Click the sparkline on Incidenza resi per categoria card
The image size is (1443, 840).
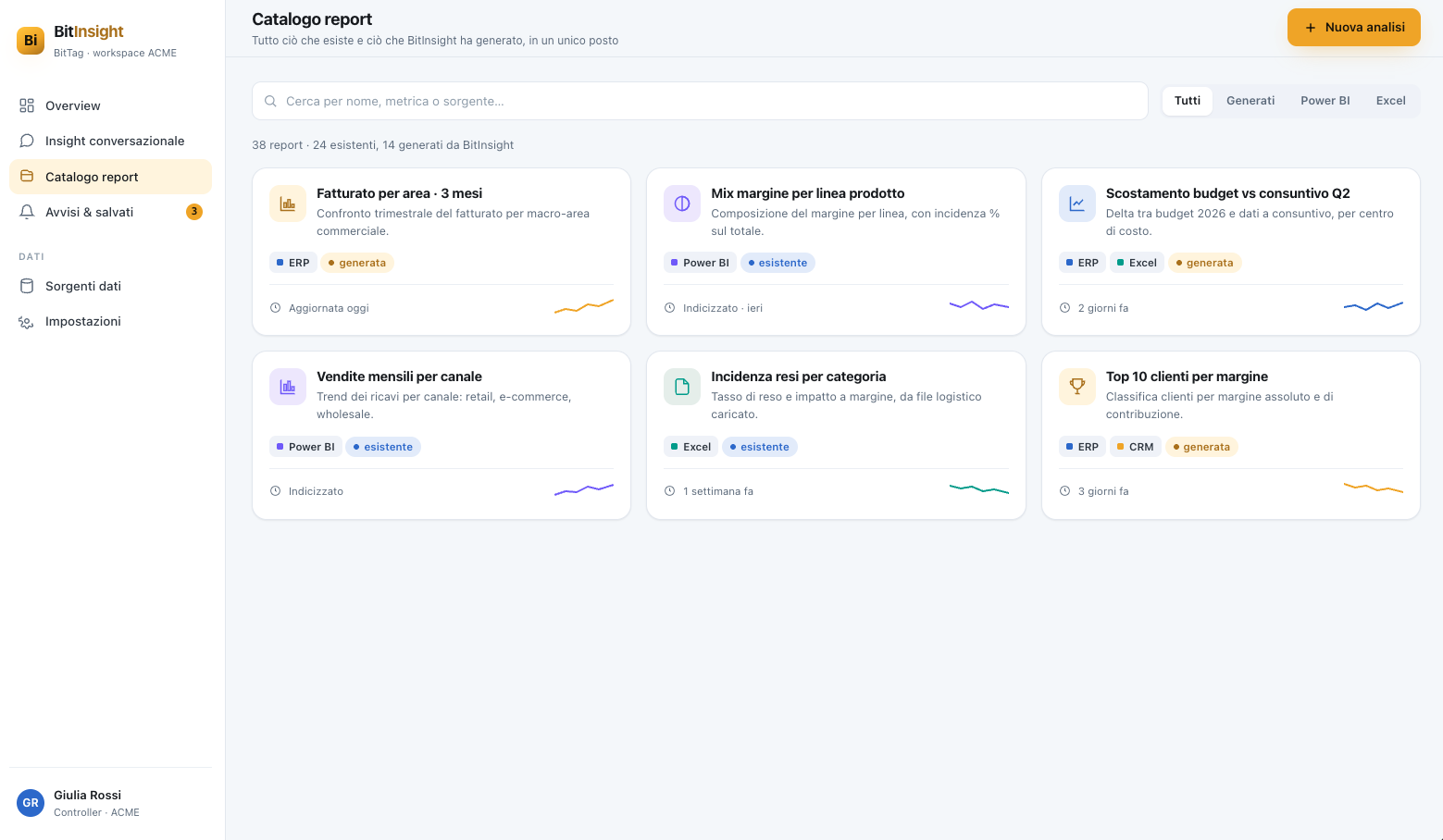[x=979, y=488]
